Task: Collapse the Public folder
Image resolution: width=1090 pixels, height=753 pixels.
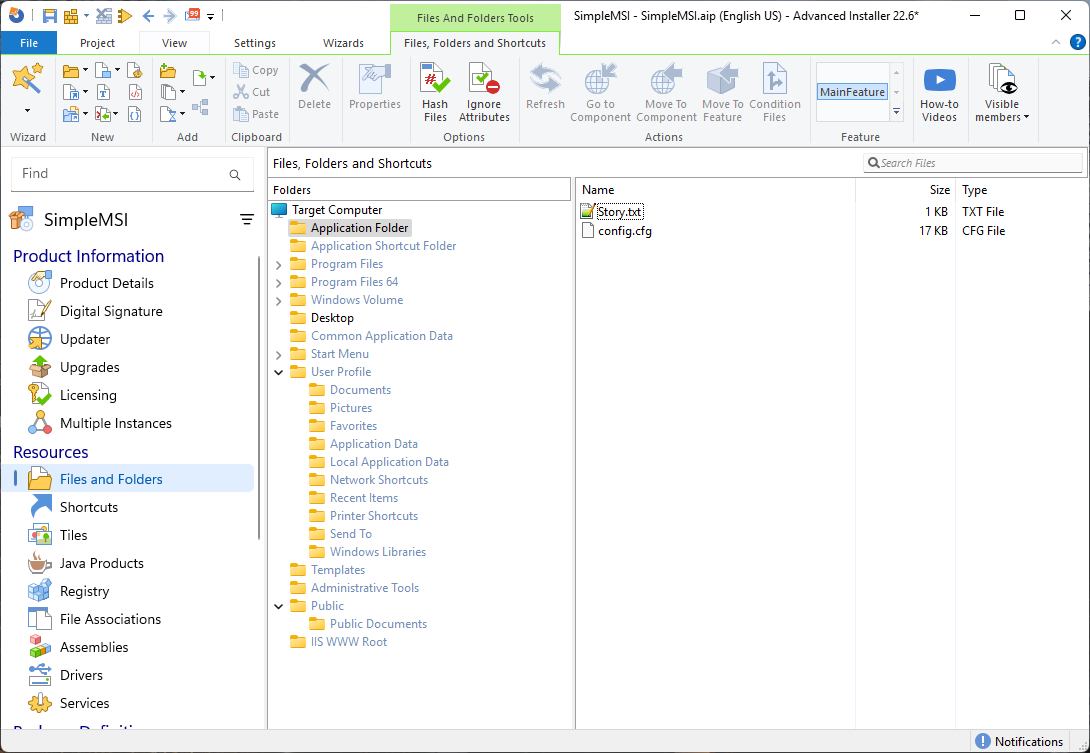Action: click(279, 606)
